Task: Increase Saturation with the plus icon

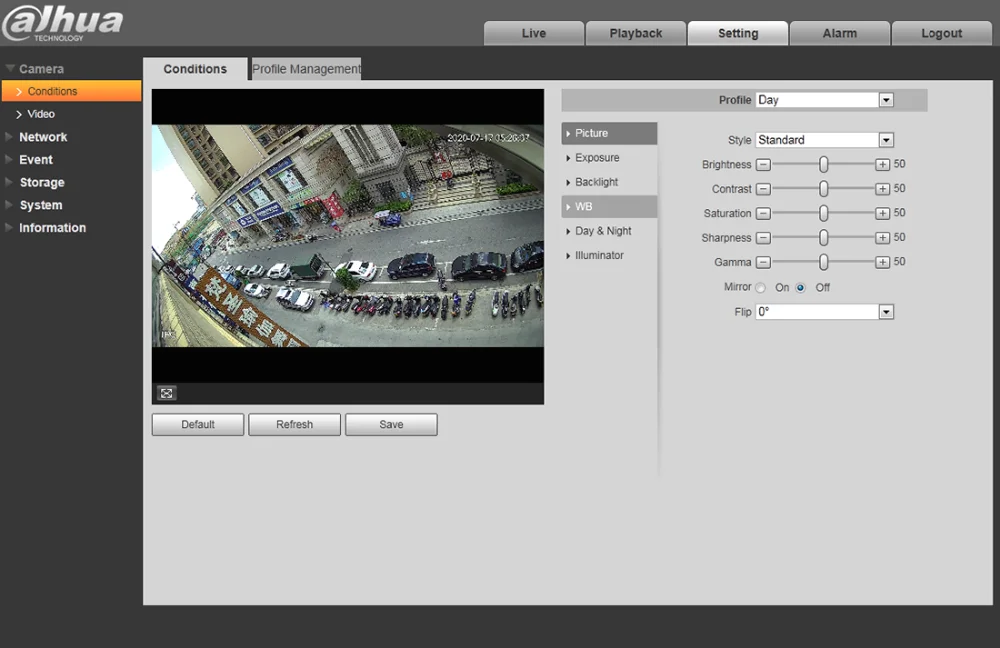Action: click(882, 213)
